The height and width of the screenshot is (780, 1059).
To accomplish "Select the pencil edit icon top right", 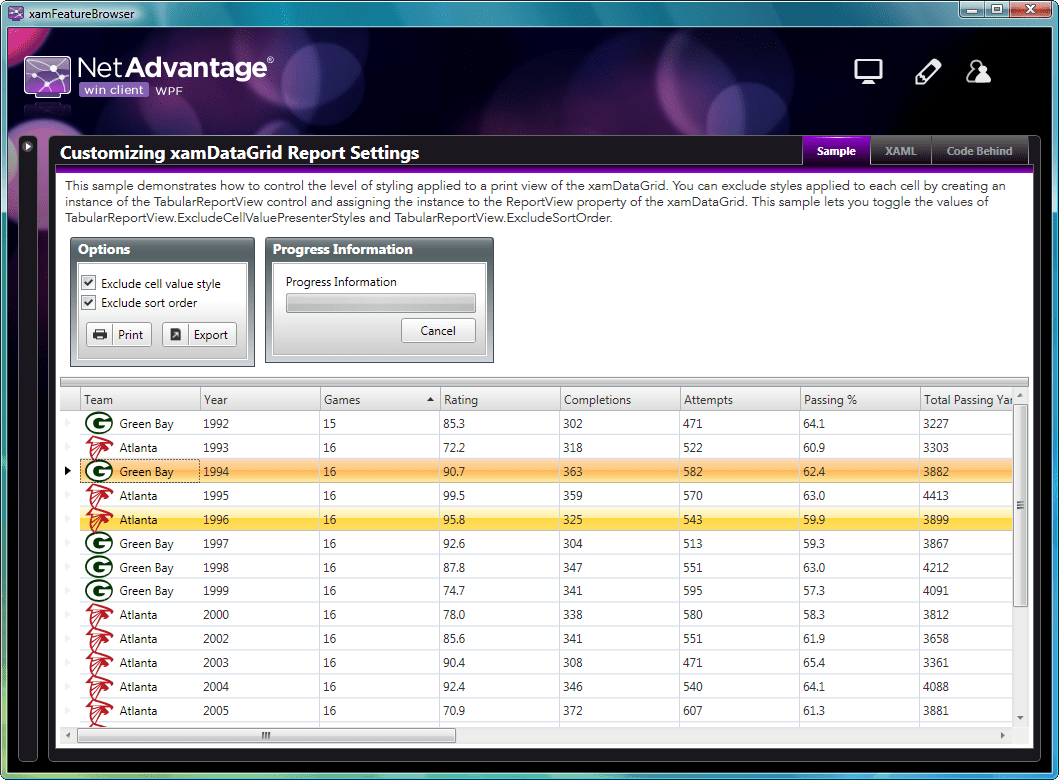I will coord(927,71).
